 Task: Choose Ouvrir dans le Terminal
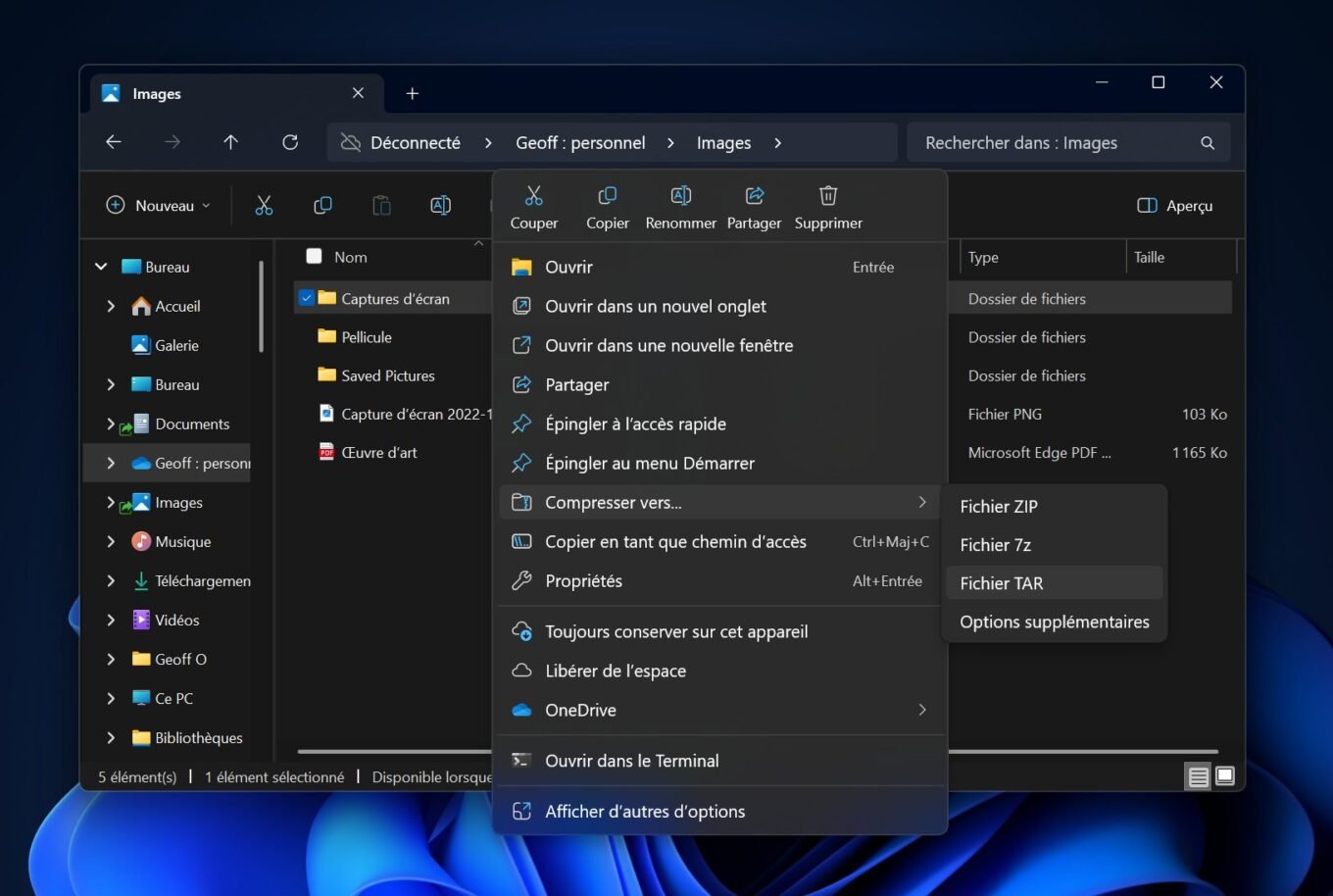719,761
